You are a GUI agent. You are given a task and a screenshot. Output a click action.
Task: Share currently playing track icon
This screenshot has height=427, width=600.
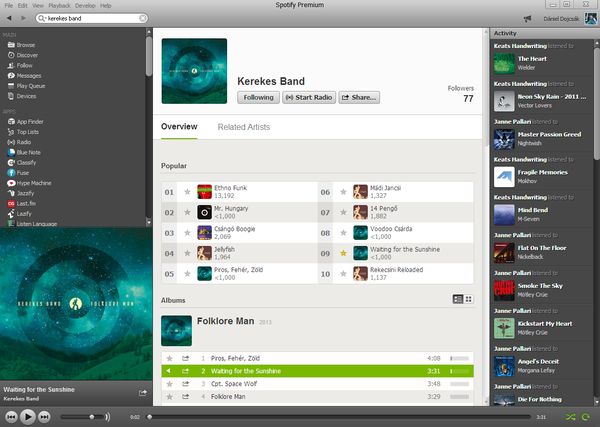143,393
